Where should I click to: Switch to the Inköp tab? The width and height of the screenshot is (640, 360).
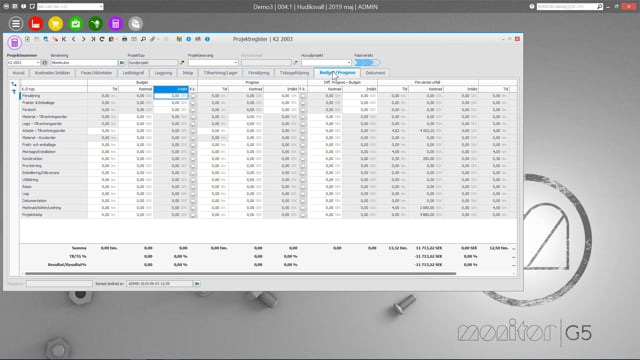coord(188,73)
